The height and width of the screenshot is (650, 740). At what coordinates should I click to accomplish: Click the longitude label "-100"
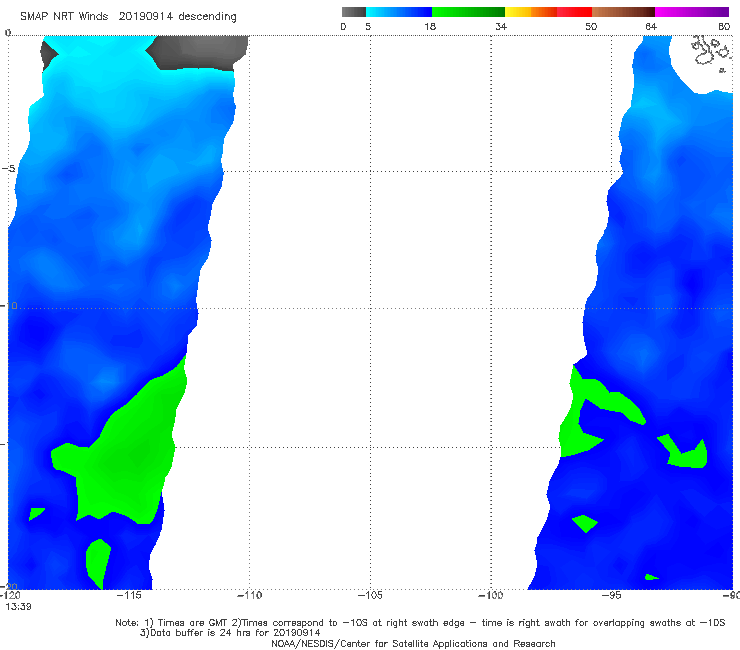(x=491, y=595)
